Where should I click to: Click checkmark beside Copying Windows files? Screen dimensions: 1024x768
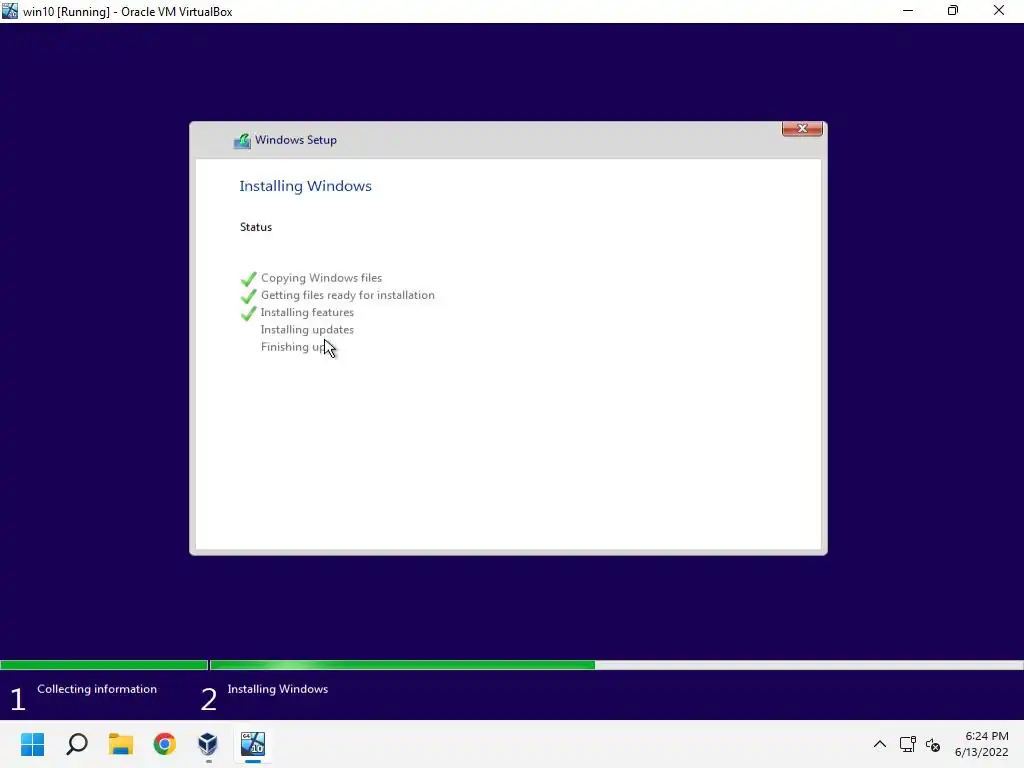coord(248,279)
